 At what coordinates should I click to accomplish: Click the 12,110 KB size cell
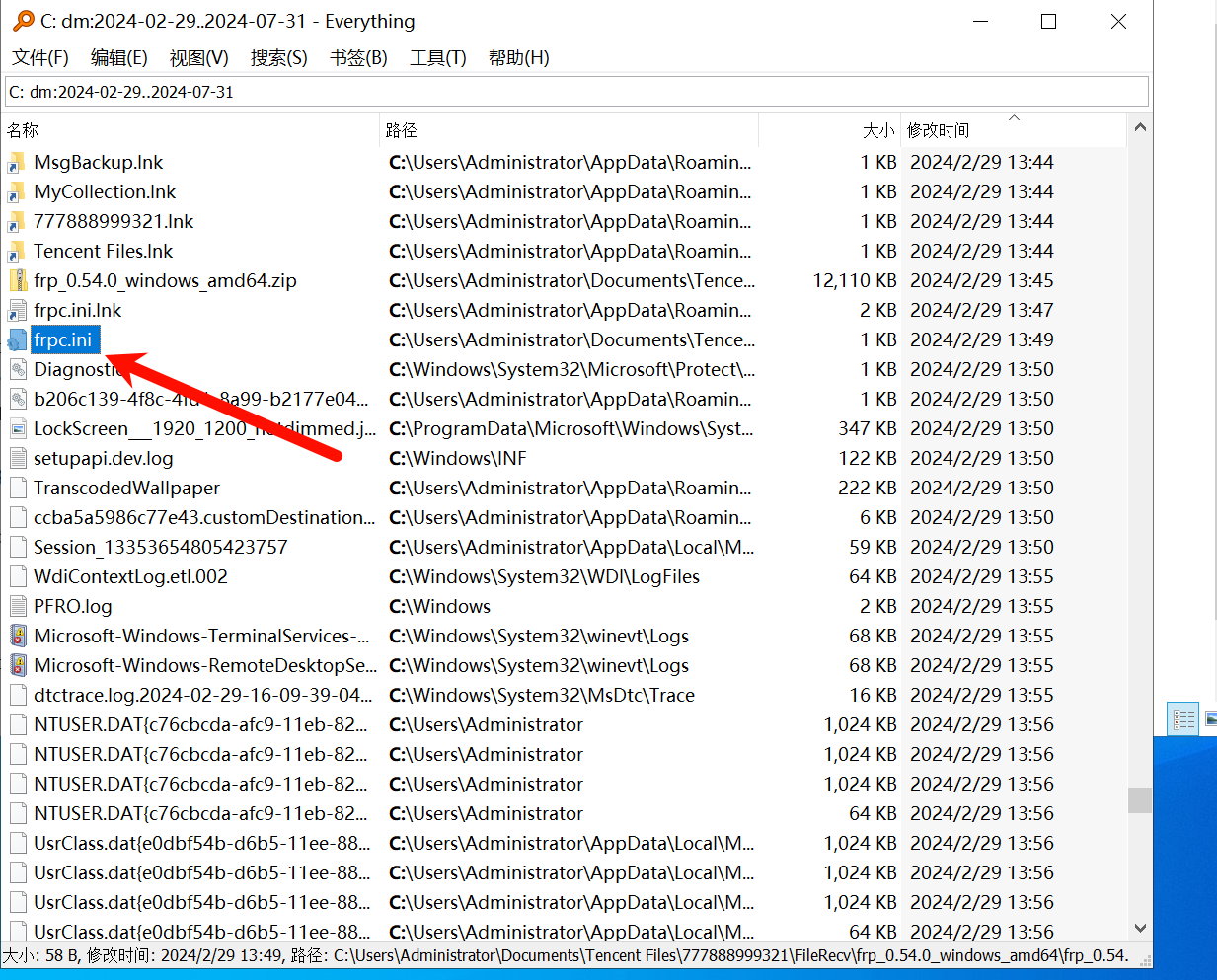pos(855,280)
